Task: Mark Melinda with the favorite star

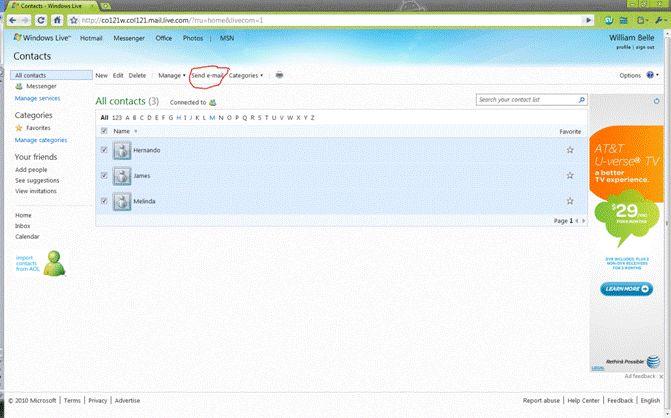Action: [x=570, y=202]
